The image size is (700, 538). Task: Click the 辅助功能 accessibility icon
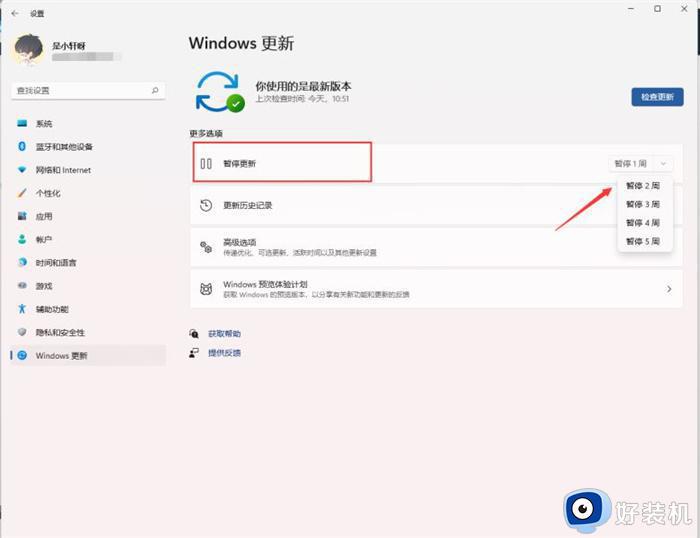click(22, 309)
